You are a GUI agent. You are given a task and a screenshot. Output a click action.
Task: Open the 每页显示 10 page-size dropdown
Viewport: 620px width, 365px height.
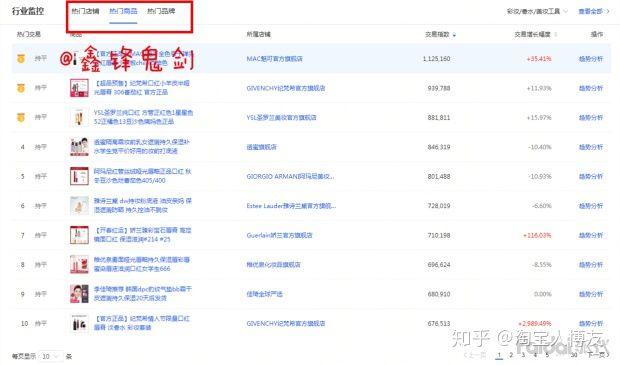51,356
